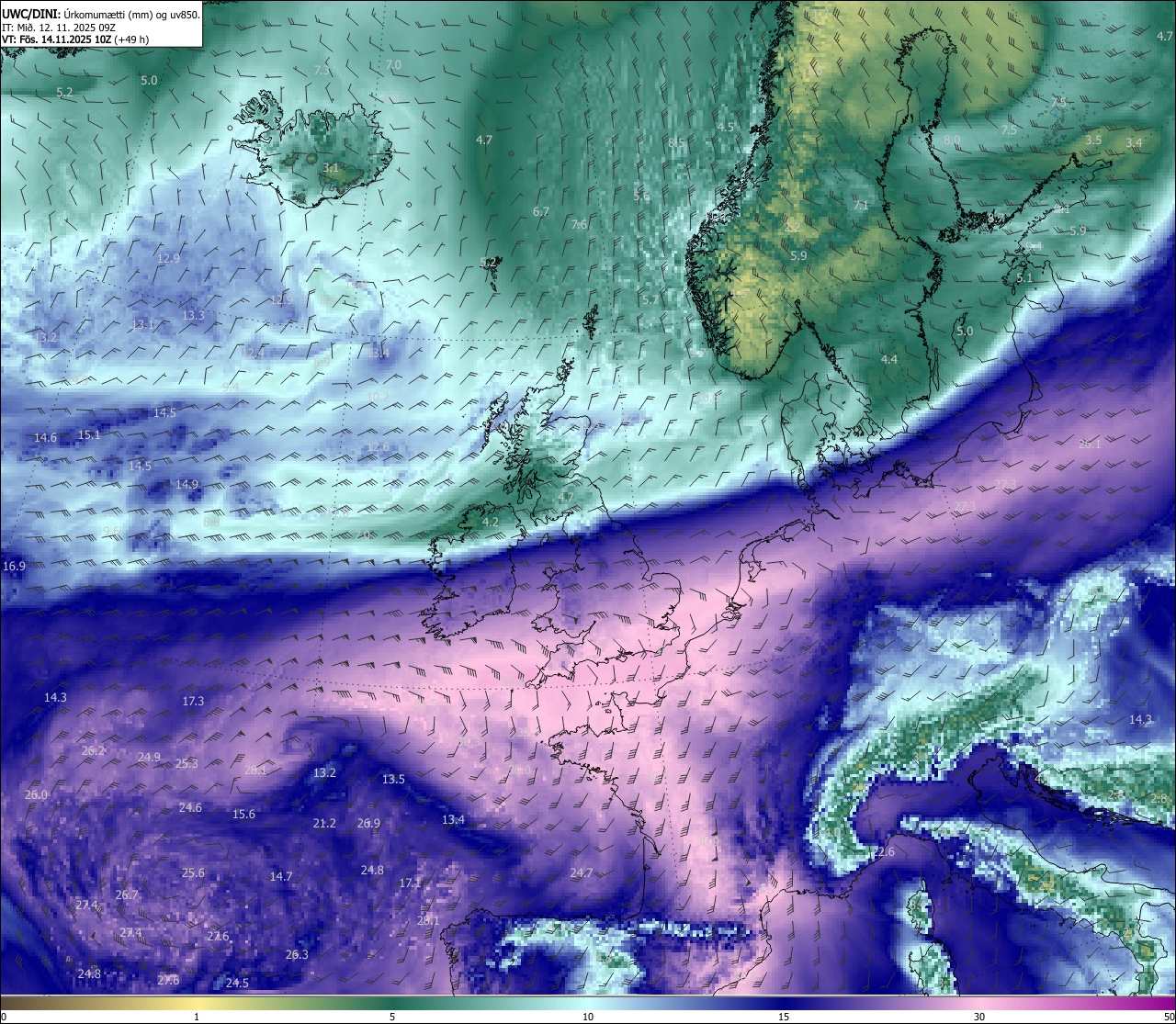The width and height of the screenshot is (1176, 1024).
Task: Click the '27.3' value over Poland
Action: (x=1006, y=485)
